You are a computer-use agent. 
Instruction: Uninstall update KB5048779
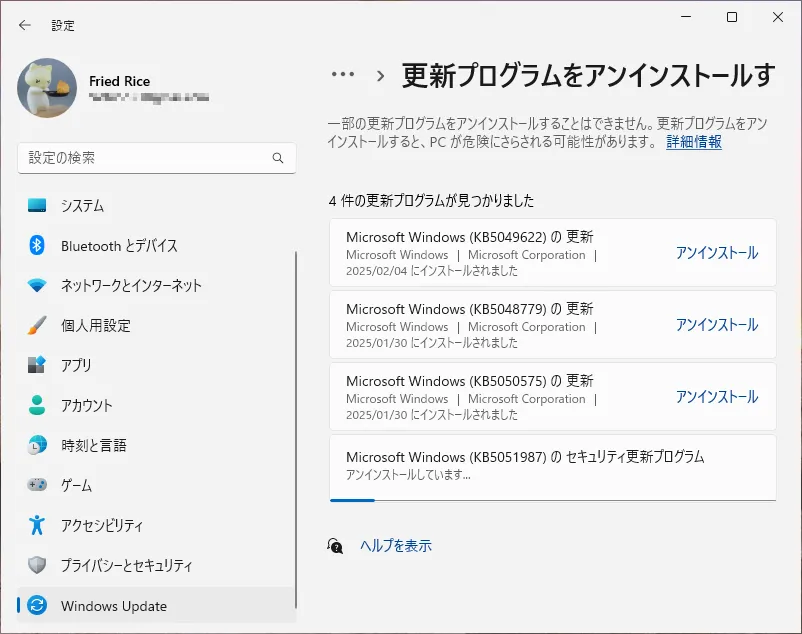point(717,325)
